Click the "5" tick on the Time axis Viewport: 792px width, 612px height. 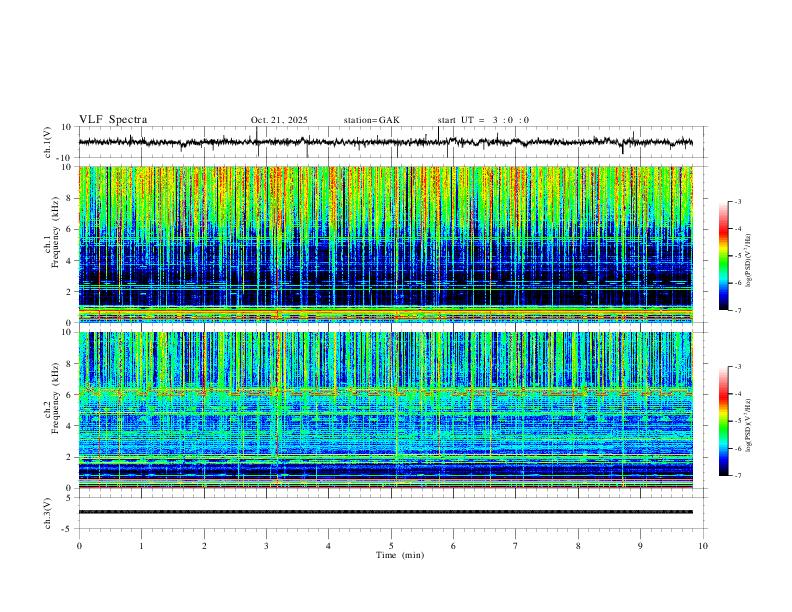coord(391,546)
